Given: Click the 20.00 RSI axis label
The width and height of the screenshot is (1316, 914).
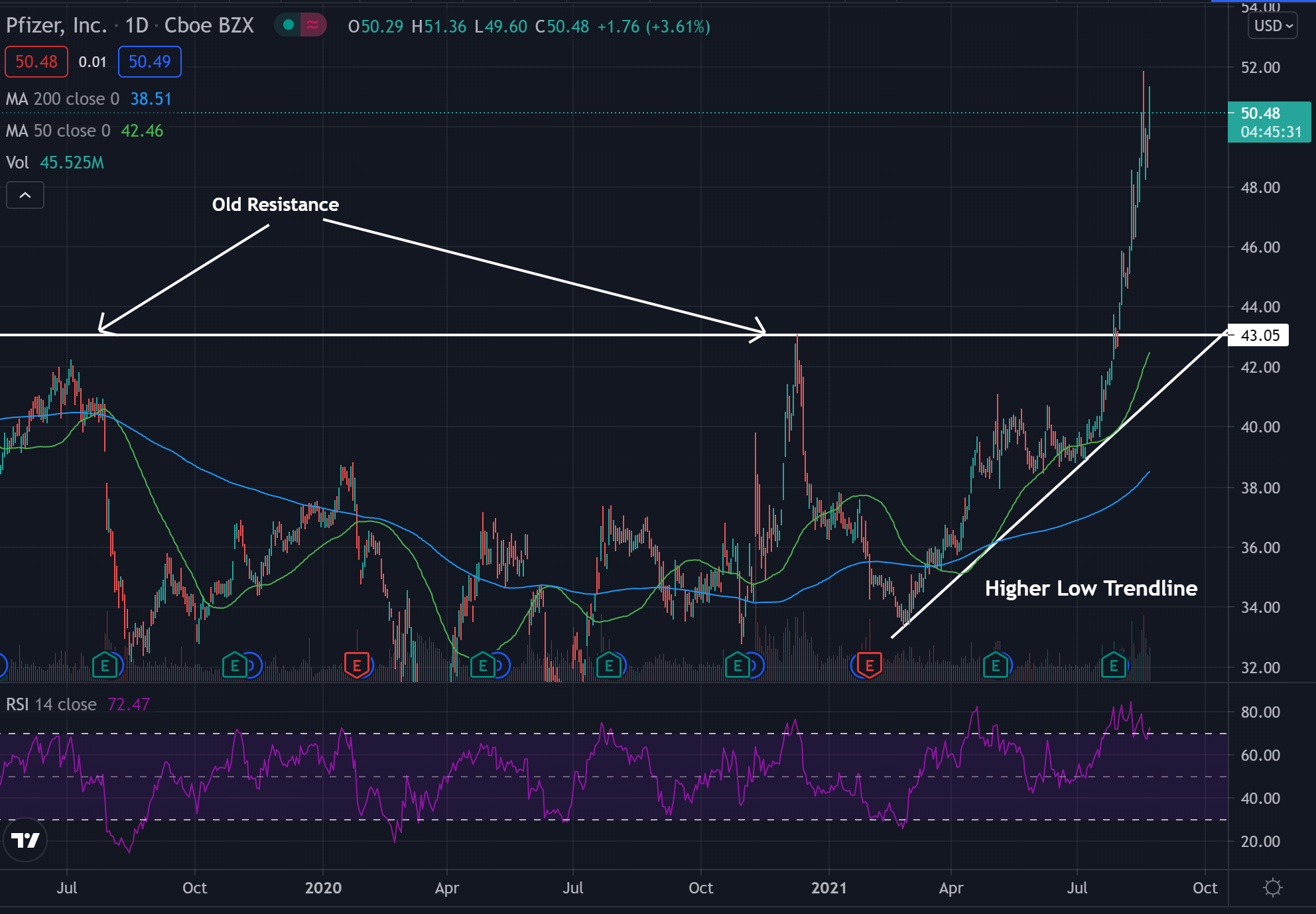Looking at the screenshot, I should click(1260, 841).
